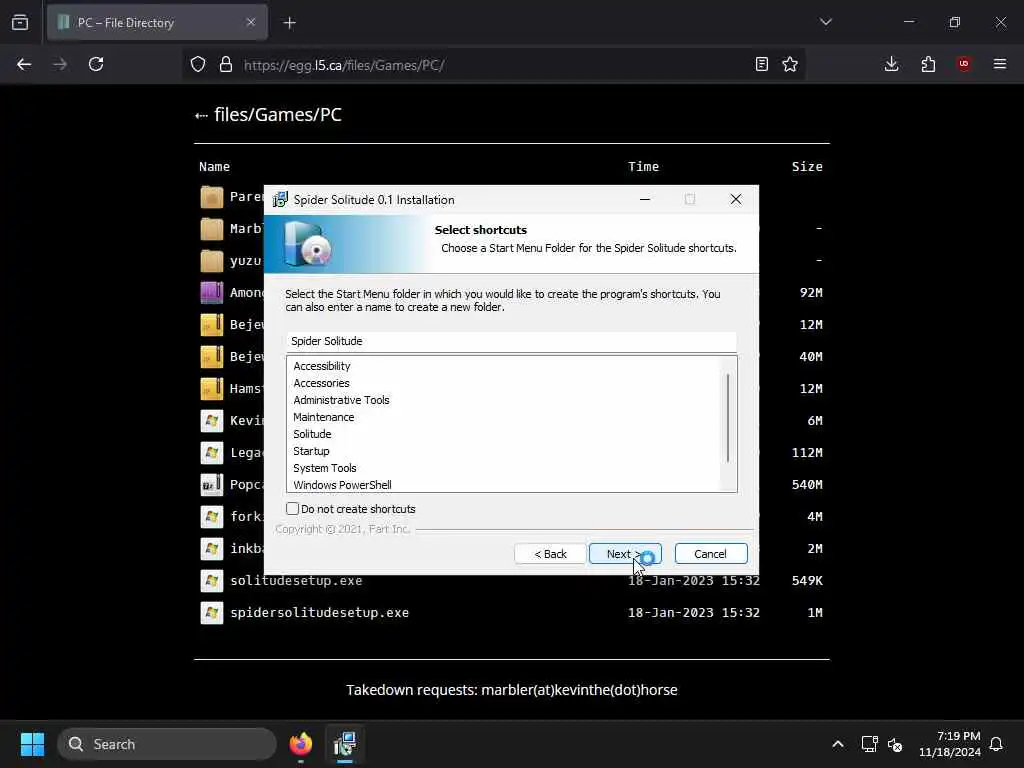Reload the current page
The image size is (1024, 768).
point(96,64)
